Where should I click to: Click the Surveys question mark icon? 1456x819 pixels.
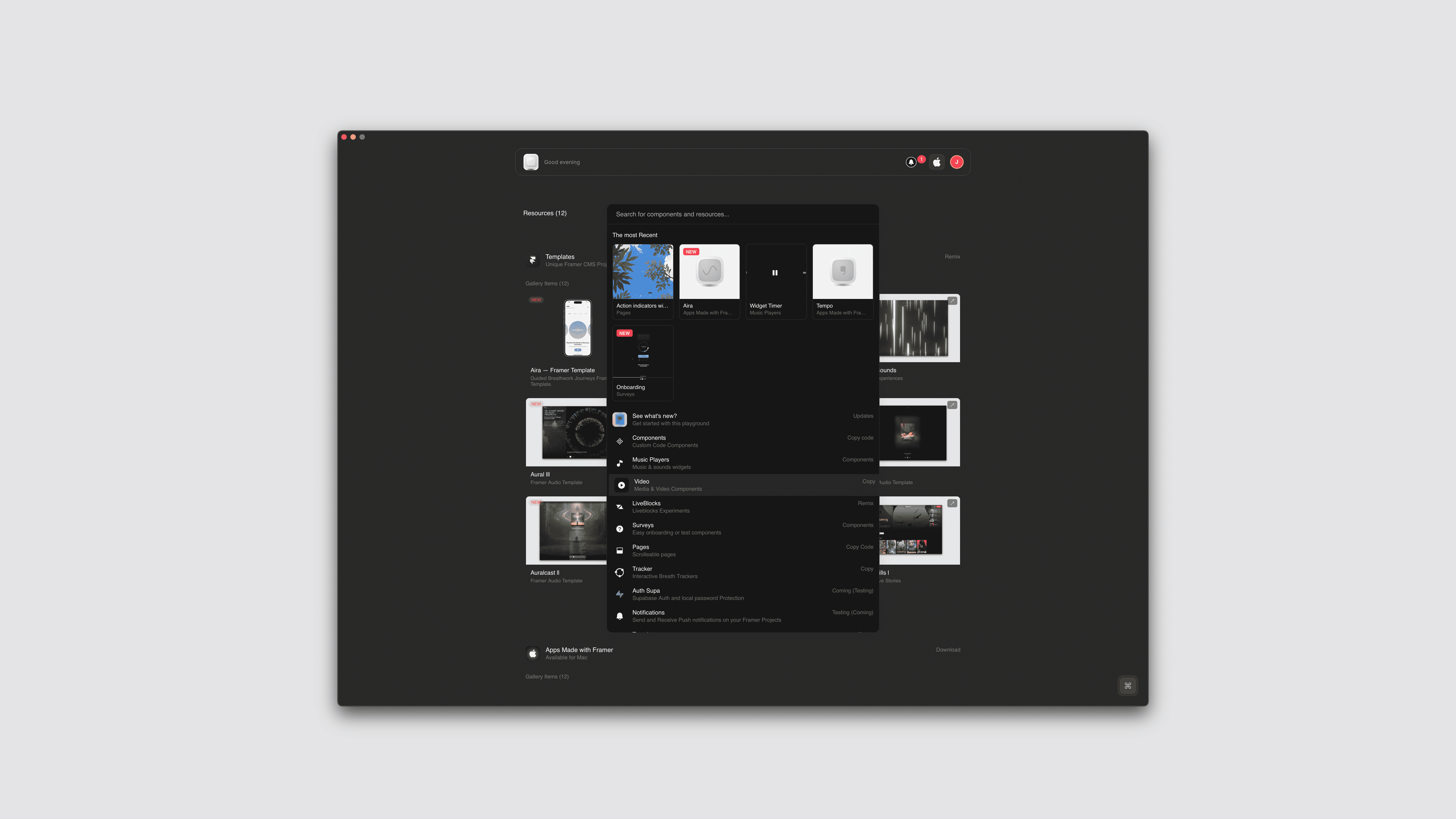[619, 529]
